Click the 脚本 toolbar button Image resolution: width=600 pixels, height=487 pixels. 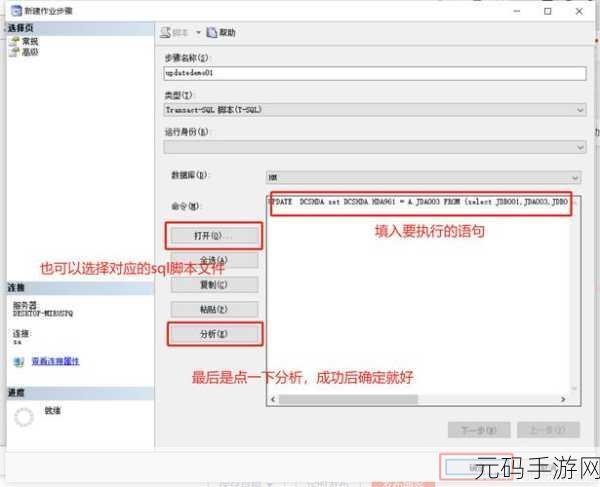(174, 33)
